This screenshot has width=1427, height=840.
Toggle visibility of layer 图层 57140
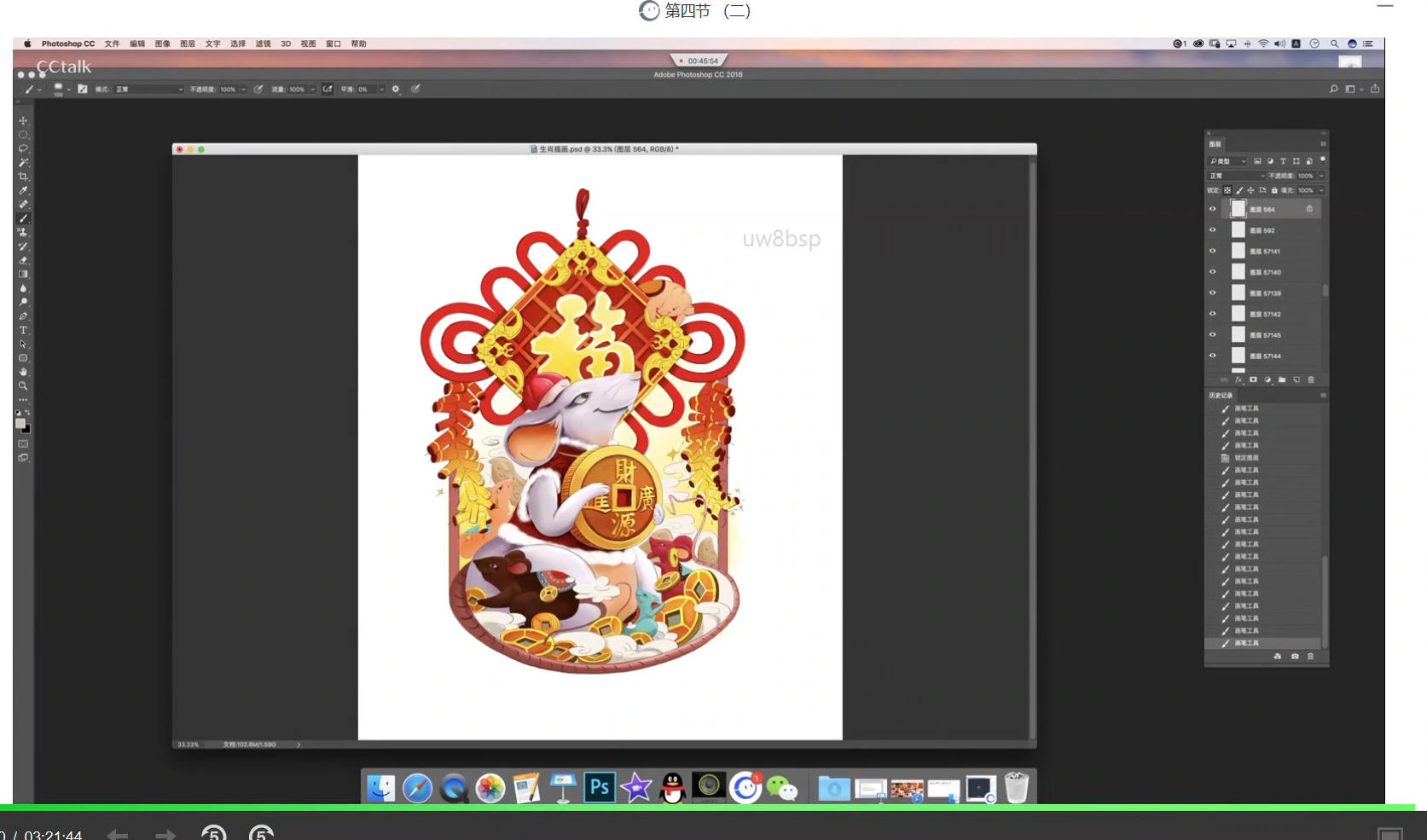[x=1212, y=272]
